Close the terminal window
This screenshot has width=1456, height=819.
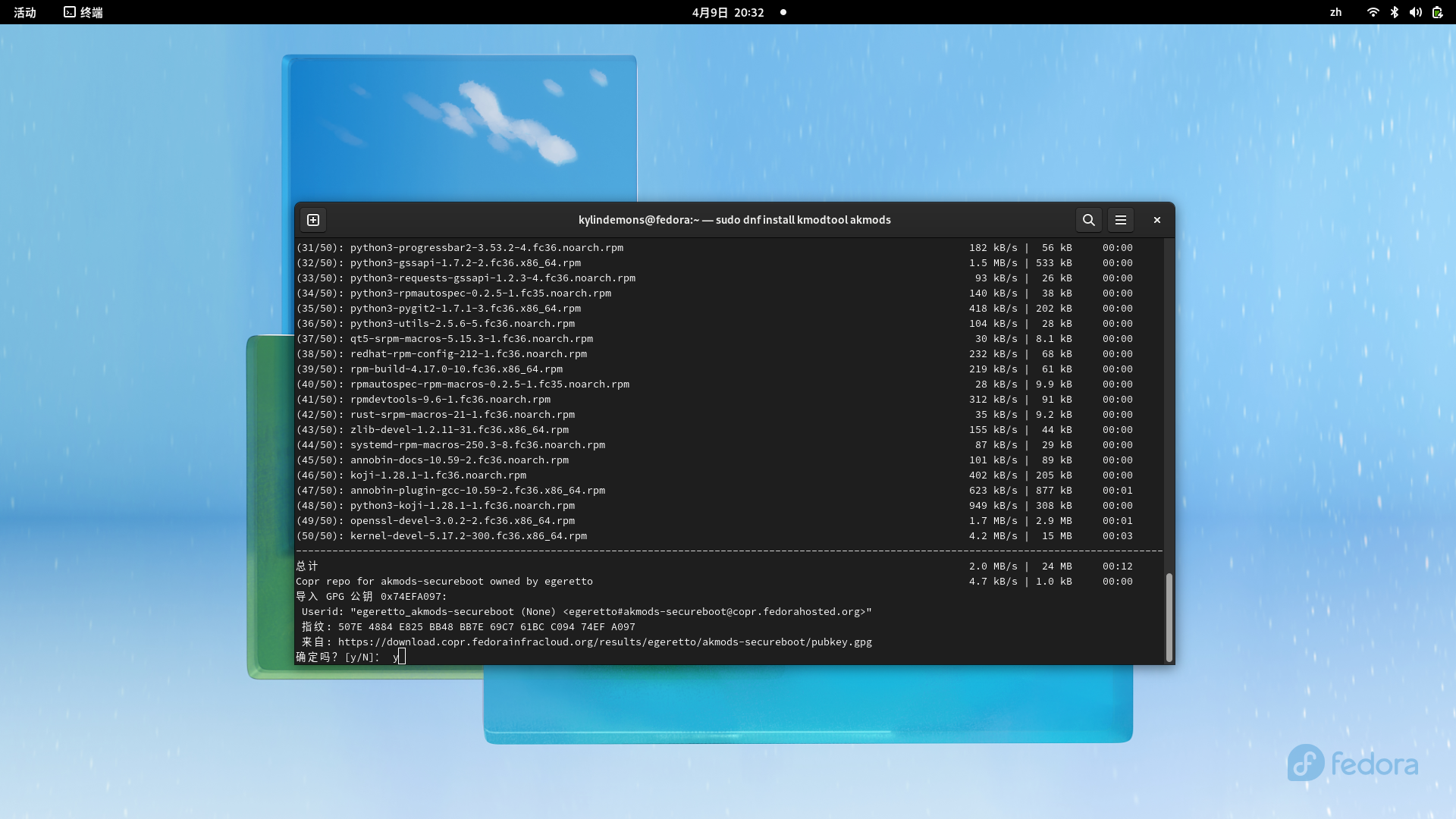click(1156, 220)
